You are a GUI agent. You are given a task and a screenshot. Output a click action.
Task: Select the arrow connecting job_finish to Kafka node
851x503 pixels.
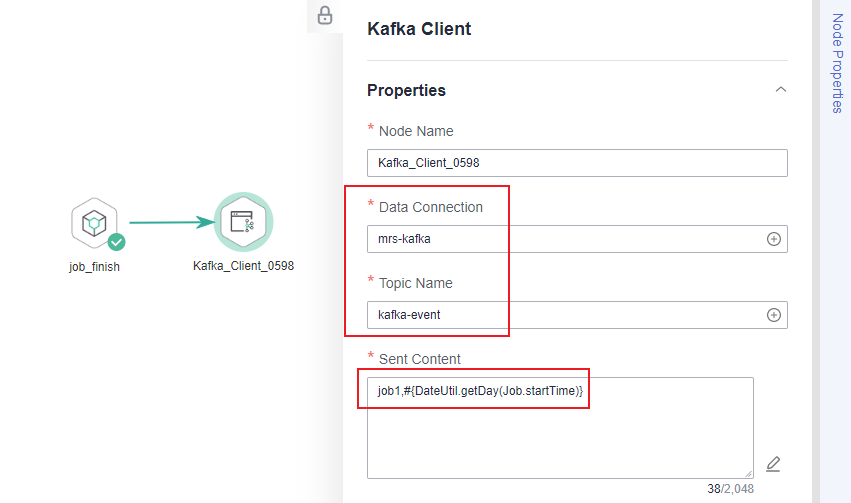coord(172,222)
